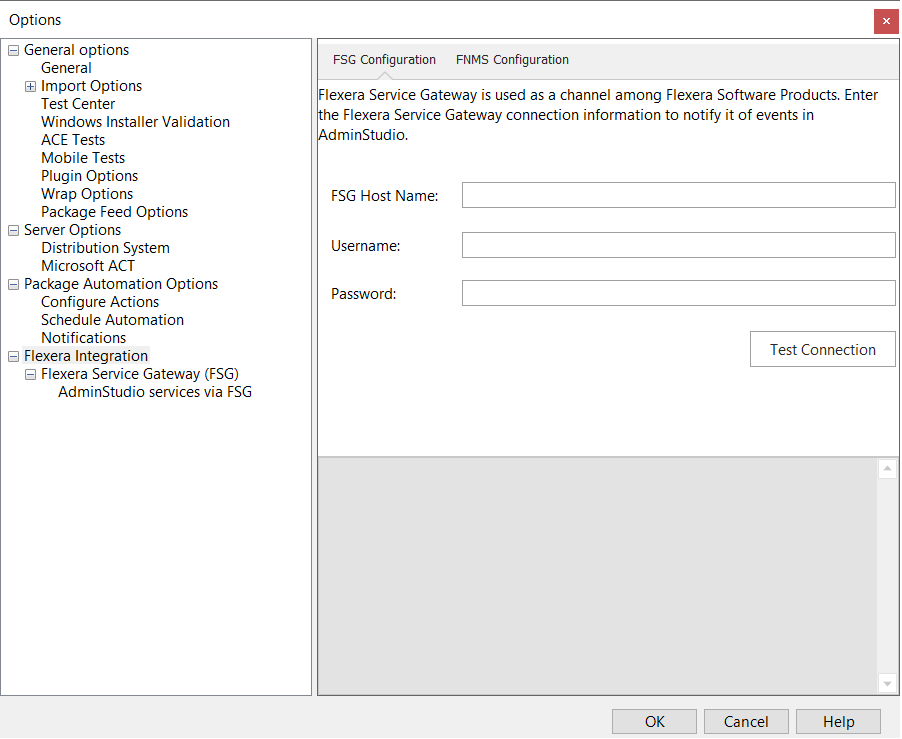Switch to the FNMS Configuration tab
Screen dimensions: 902x739
pyautogui.click(x=512, y=60)
